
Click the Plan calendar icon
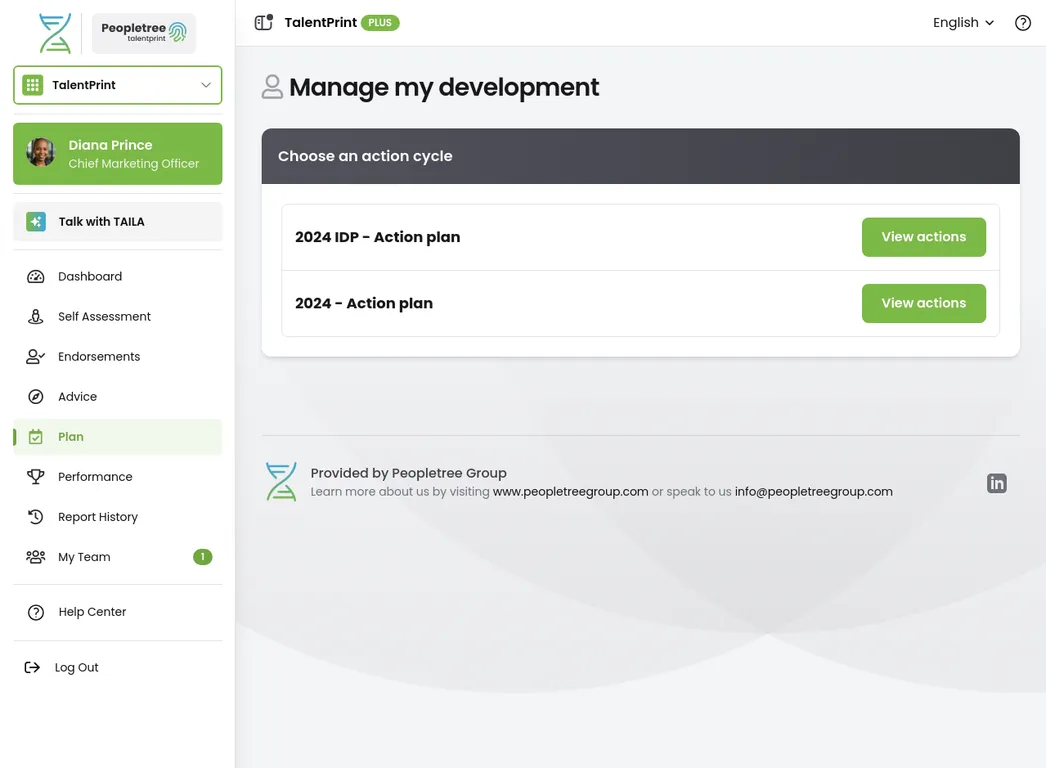coord(35,436)
